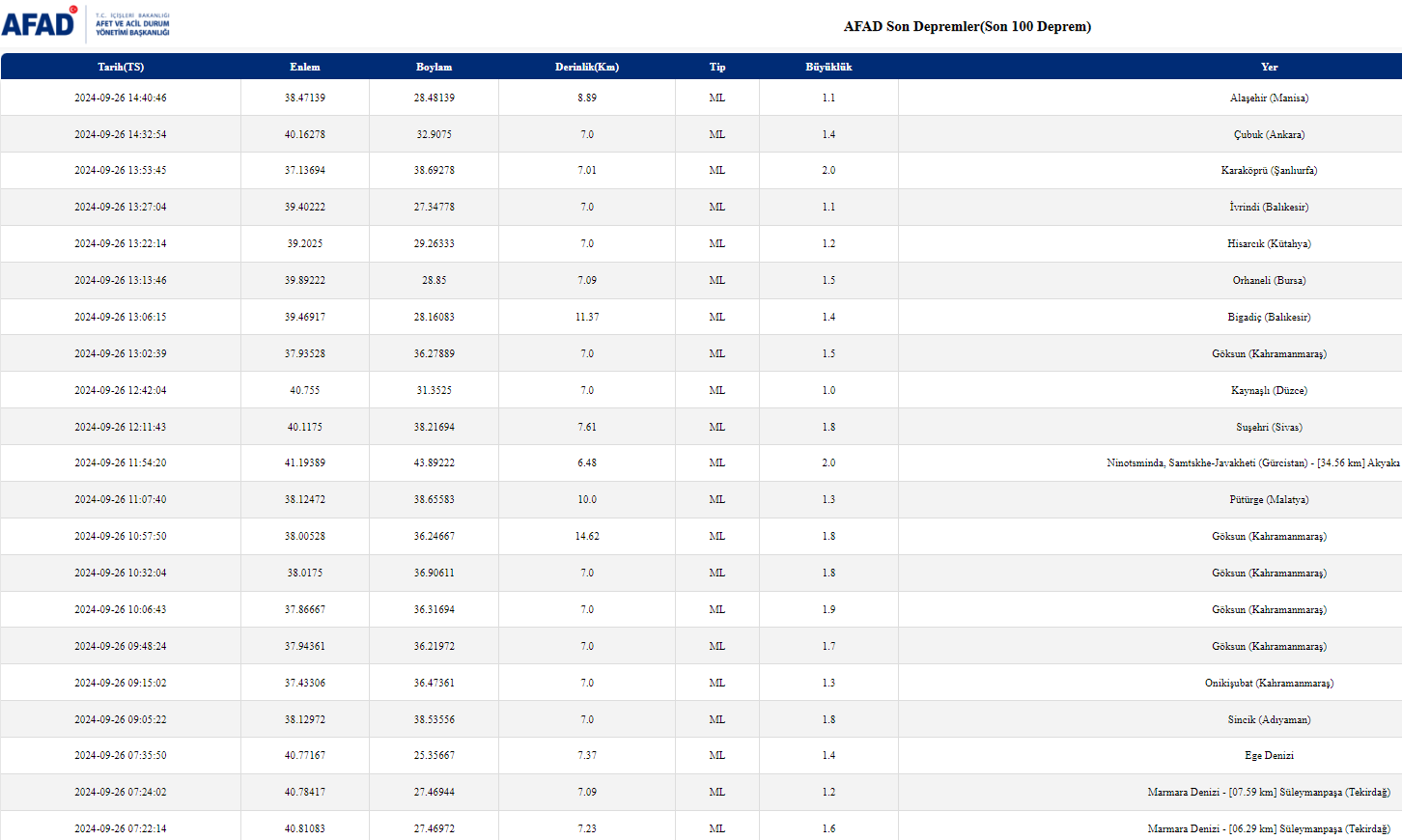The image size is (1402, 840).
Task: Click latitude value 37.13694
Action: pos(305,170)
